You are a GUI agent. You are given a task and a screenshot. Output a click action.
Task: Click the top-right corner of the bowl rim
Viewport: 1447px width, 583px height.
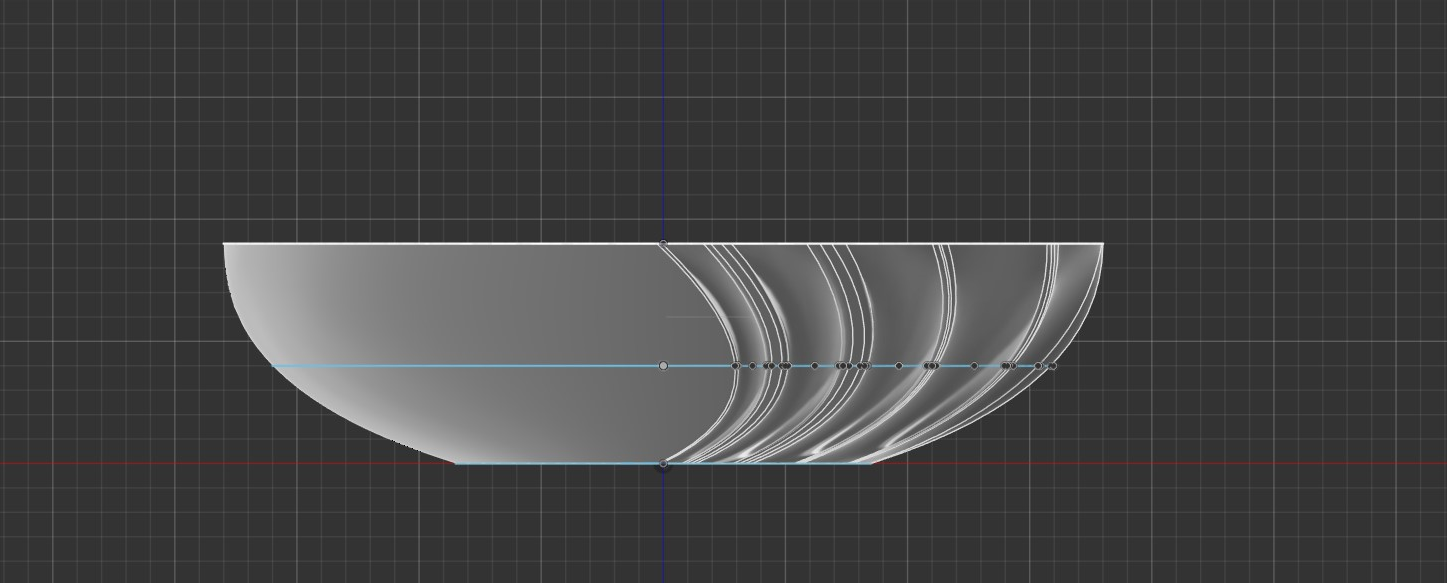(1103, 243)
